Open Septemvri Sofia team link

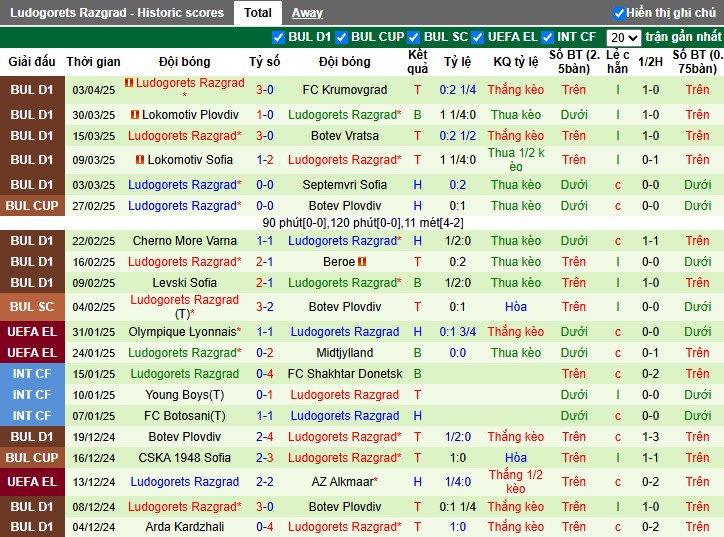point(345,185)
